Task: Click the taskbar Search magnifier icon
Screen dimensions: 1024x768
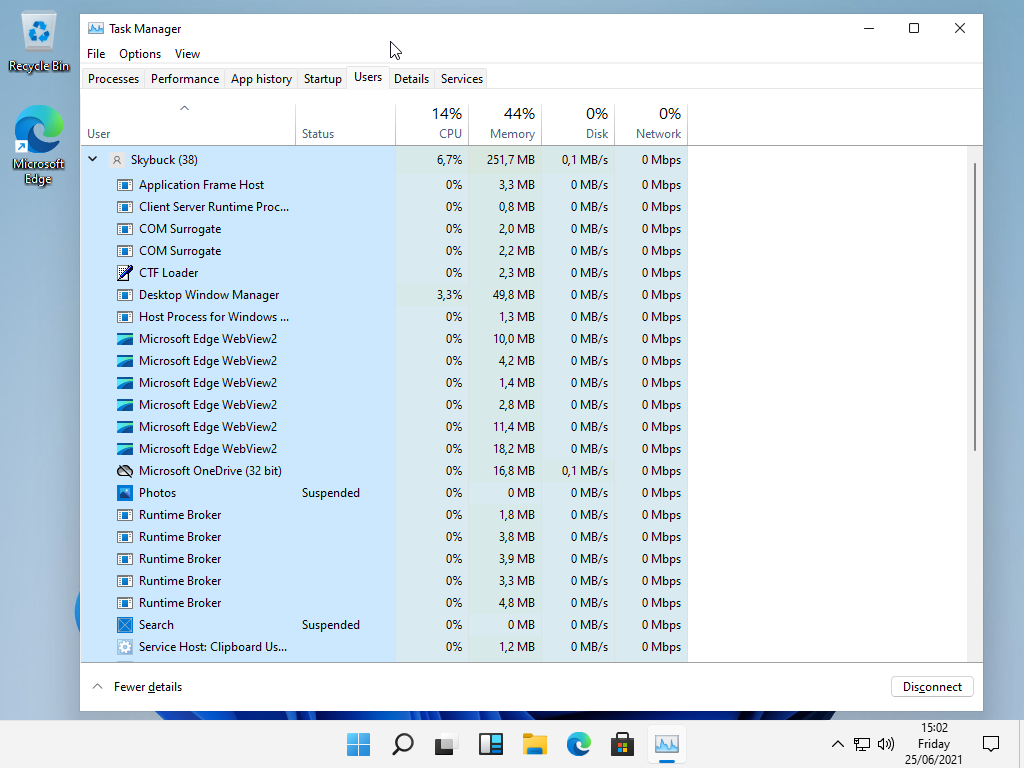Action: (x=402, y=744)
